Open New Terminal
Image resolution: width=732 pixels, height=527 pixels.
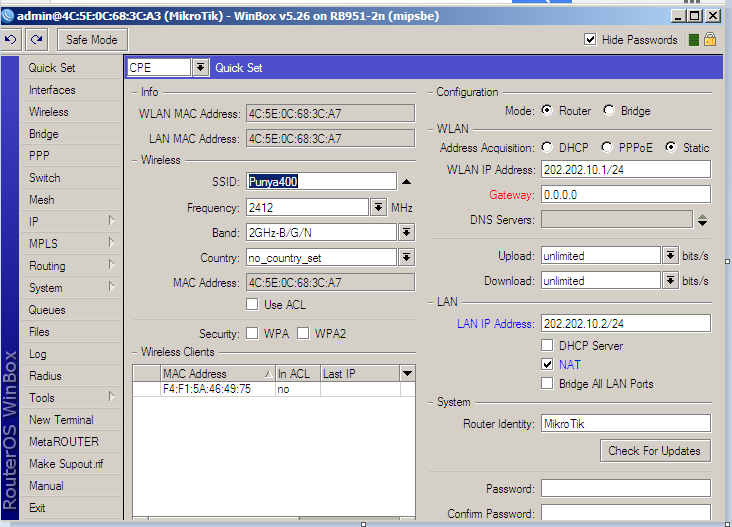point(71,420)
